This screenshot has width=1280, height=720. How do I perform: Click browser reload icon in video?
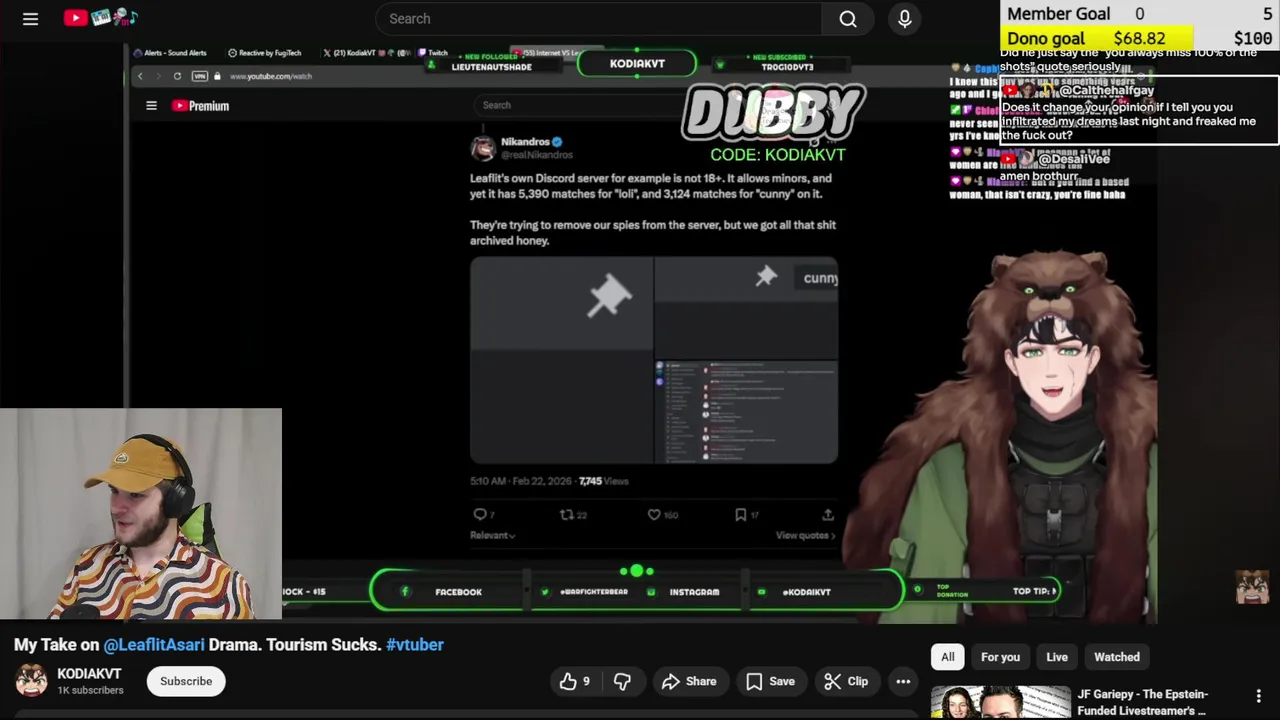click(x=177, y=76)
